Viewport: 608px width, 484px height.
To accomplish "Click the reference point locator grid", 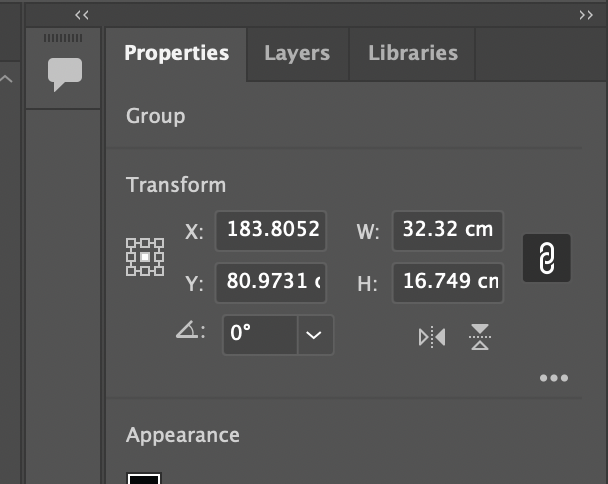I will (x=145, y=257).
